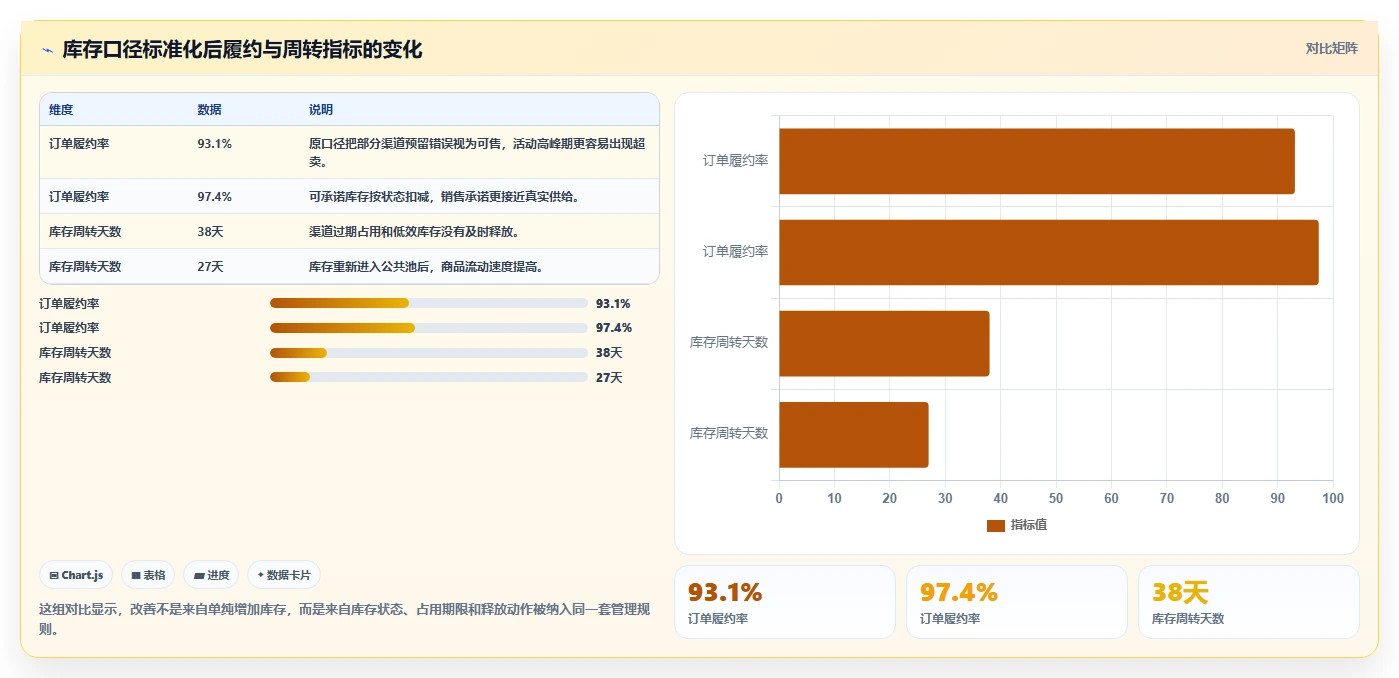Open the data card showing 93.1%
Screen dimensions: 1399x678
pyautogui.click(x=785, y=602)
